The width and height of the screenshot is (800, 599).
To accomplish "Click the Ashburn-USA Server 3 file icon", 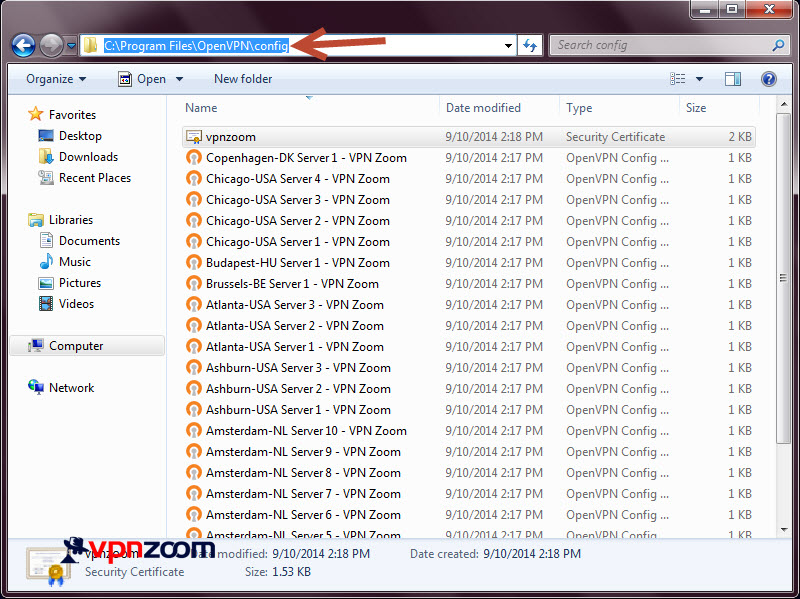I will point(193,367).
